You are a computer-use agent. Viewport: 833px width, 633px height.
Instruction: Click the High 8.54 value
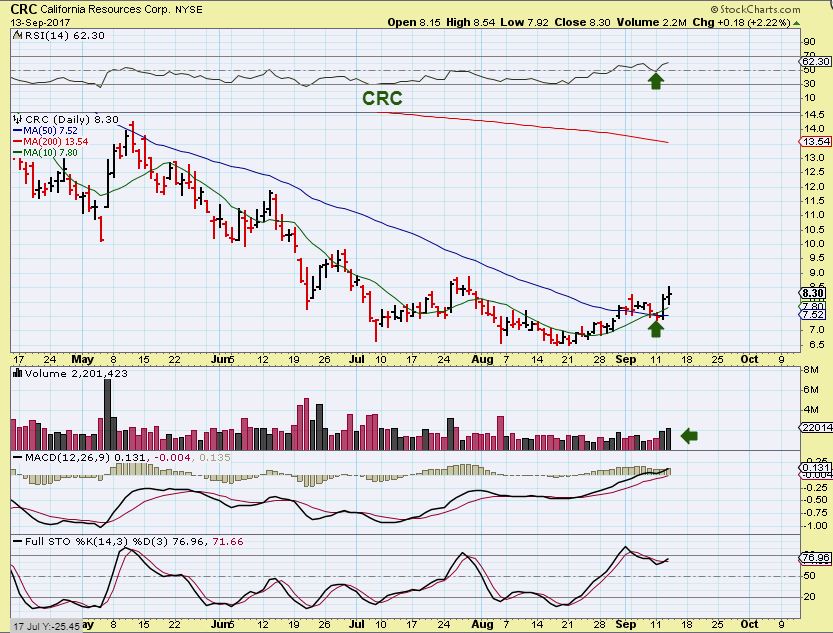(x=470, y=22)
